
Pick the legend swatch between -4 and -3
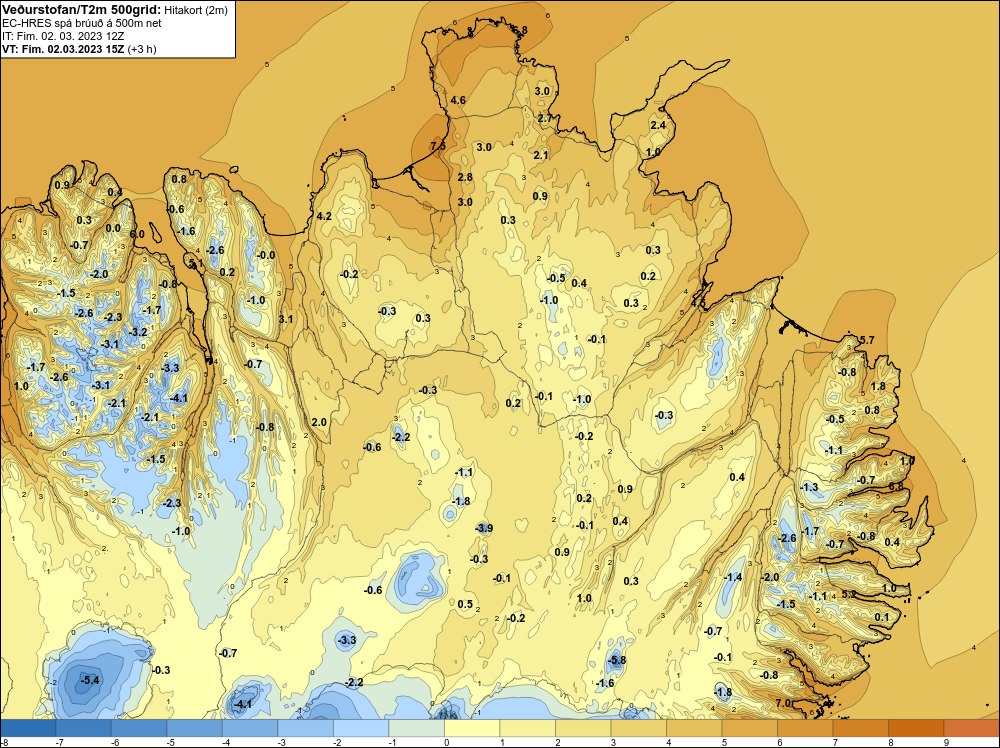click(x=250, y=728)
